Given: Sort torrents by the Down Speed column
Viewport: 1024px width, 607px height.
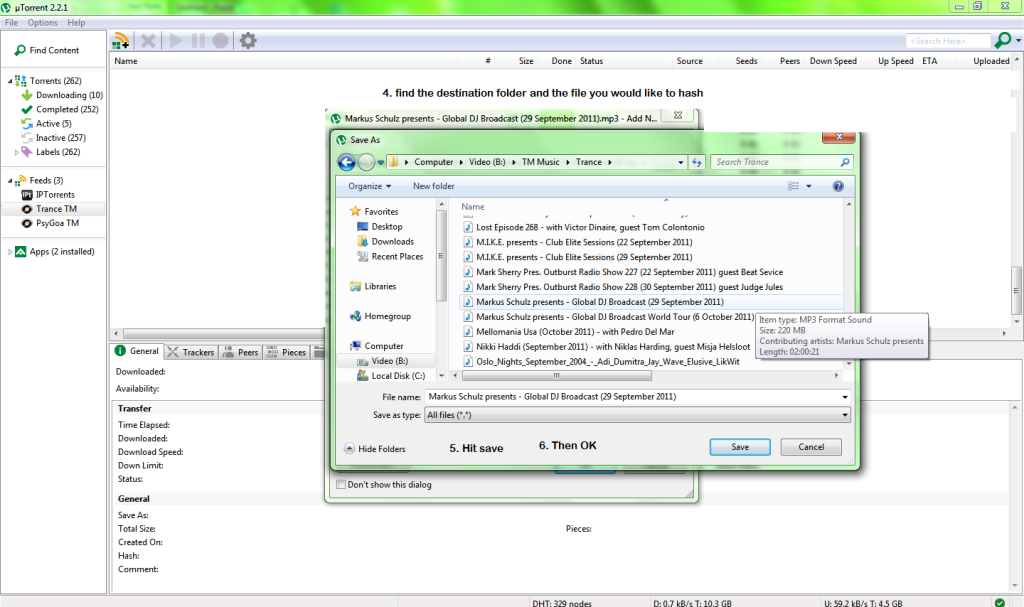Looking at the screenshot, I should coord(833,61).
